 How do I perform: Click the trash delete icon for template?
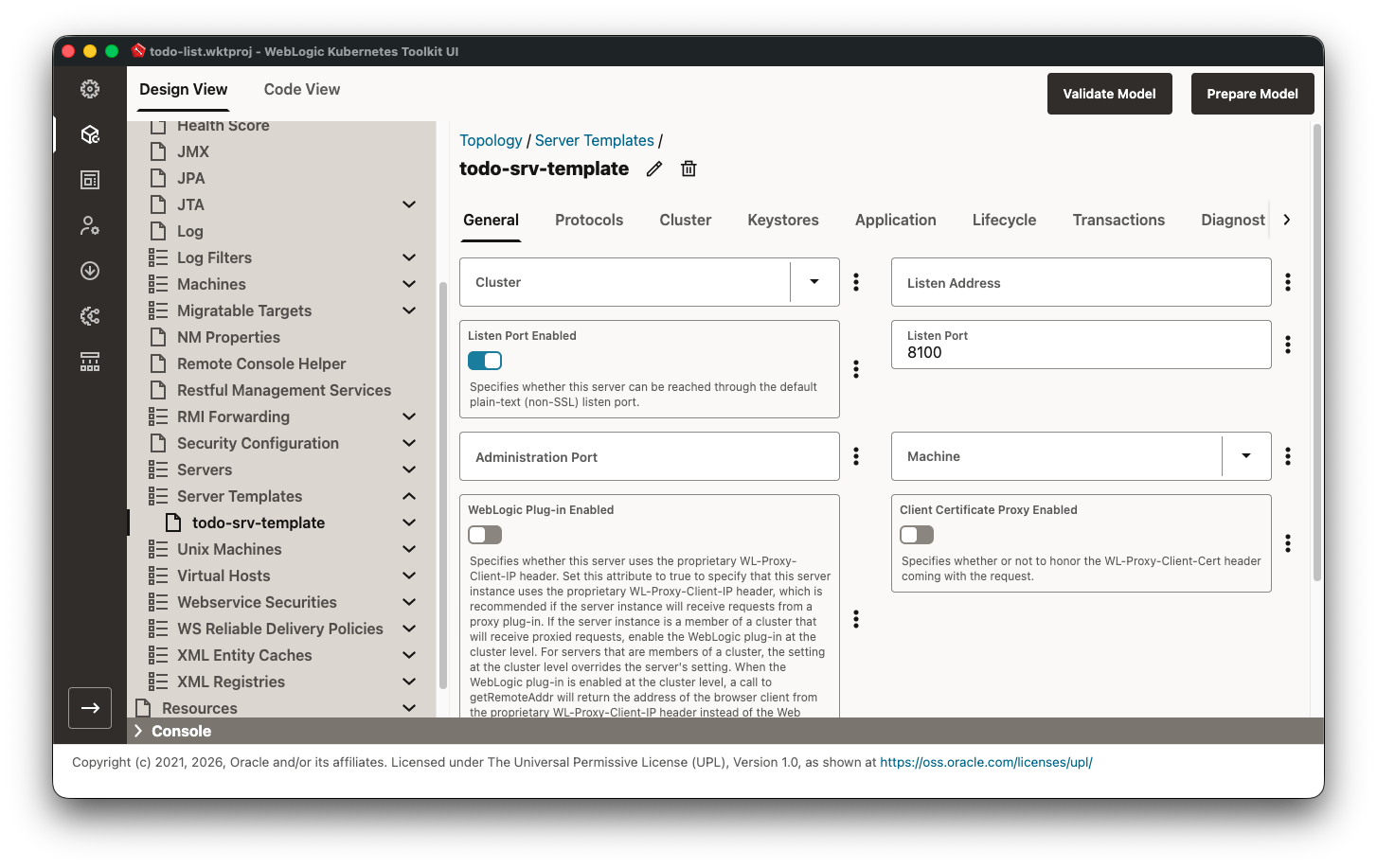[688, 169]
